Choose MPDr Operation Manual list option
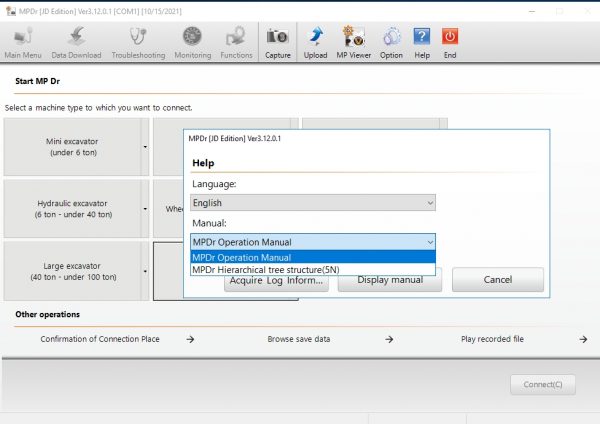This screenshot has height=424, width=600. tap(313, 257)
